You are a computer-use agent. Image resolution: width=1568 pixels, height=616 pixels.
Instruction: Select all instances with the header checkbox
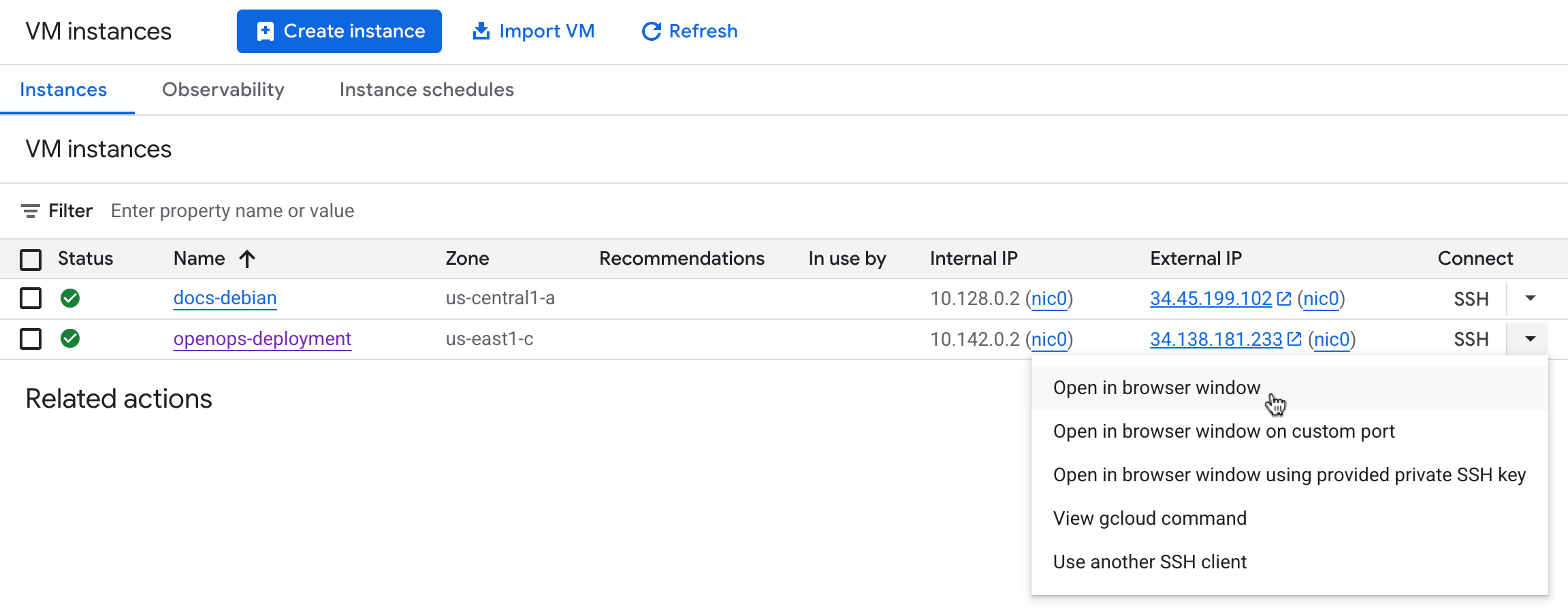pyautogui.click(x=31, y=259)
